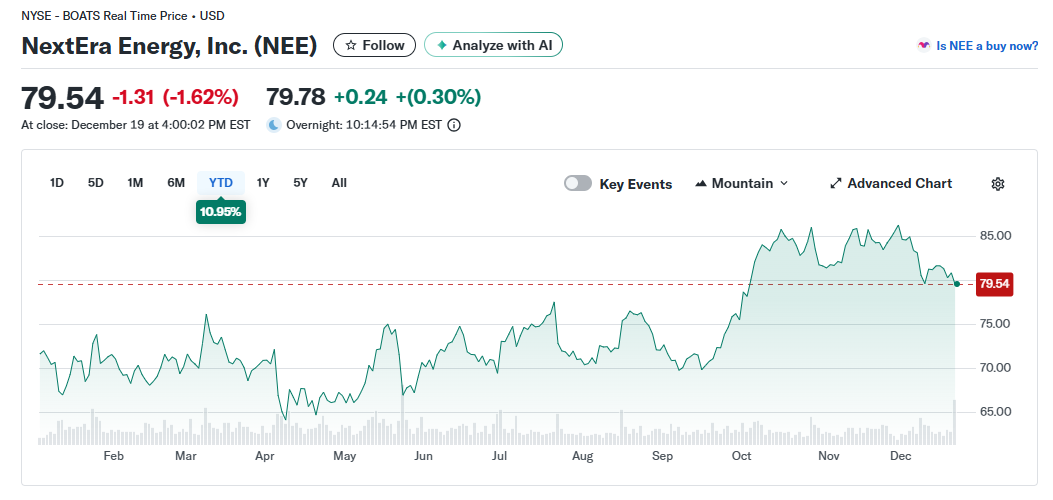The image size is (1053, 500).
Task: Show the 5Y price history
Action: (300, 183)
